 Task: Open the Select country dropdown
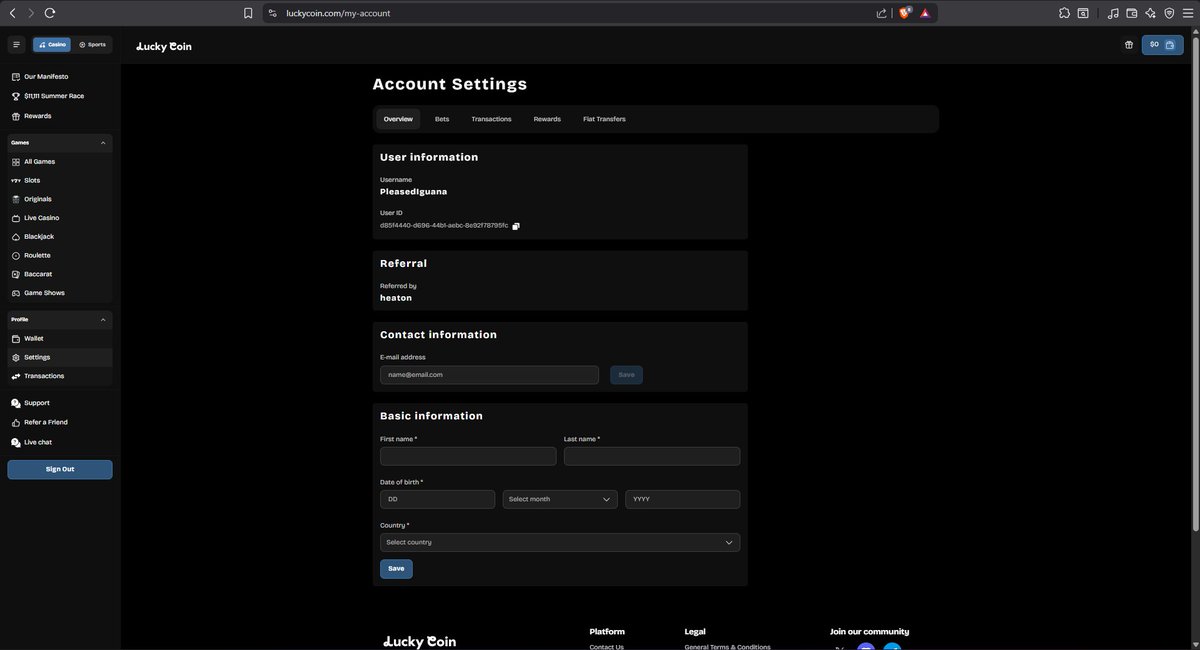click(x=560, y=542)
